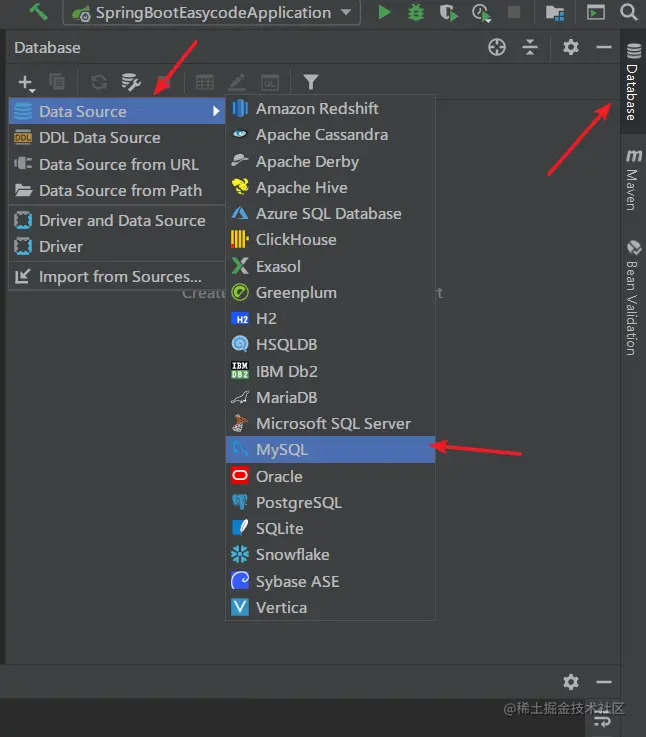Image resolution: width=646 pixels, height=737 pixels.
Task: Start debugging with the bug icon
Action: 416,12
